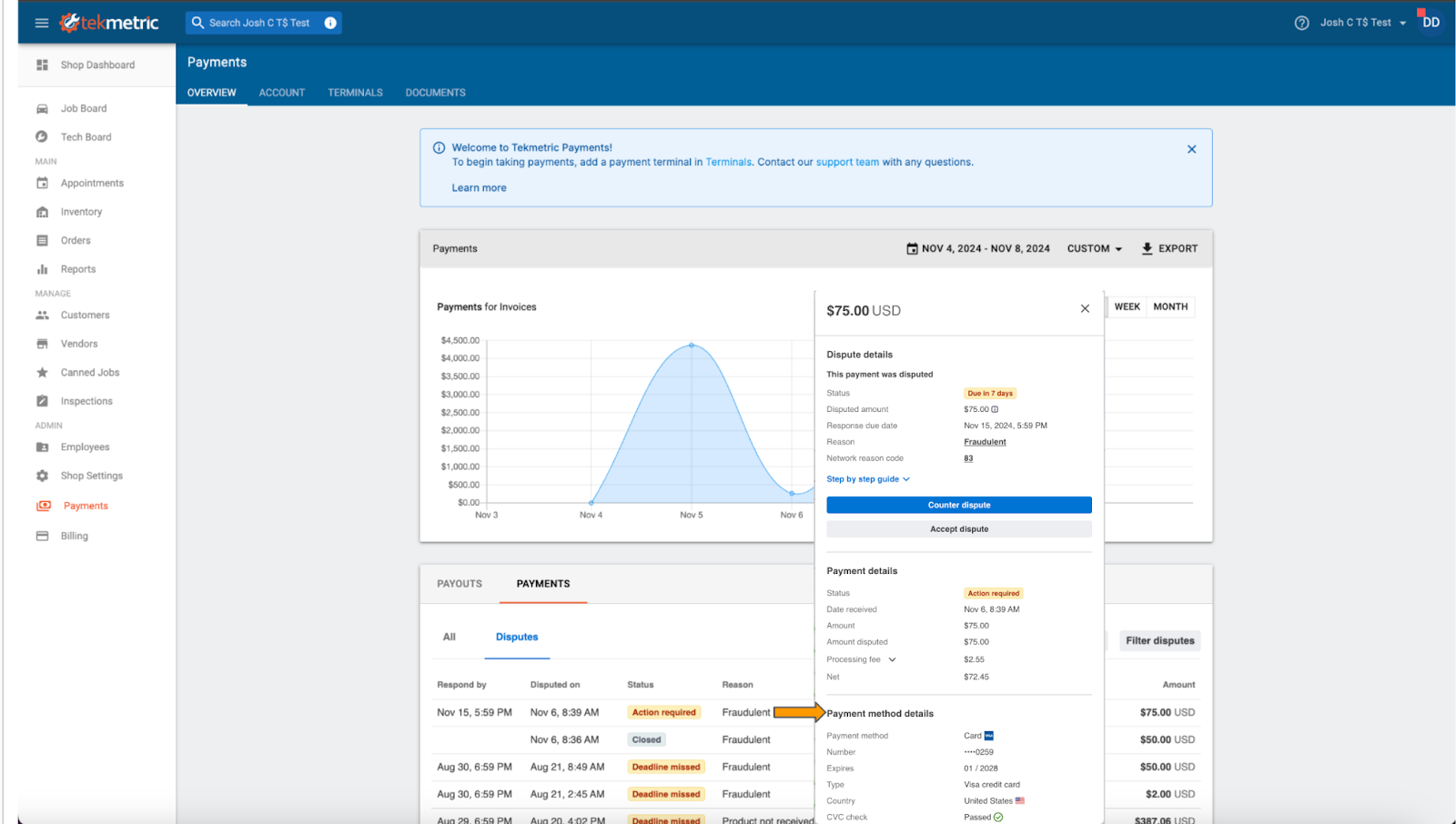This screenshot has height=824, width=1456.
Task: Click the Nov 5 chart peak point
Action: click(692, 346)
